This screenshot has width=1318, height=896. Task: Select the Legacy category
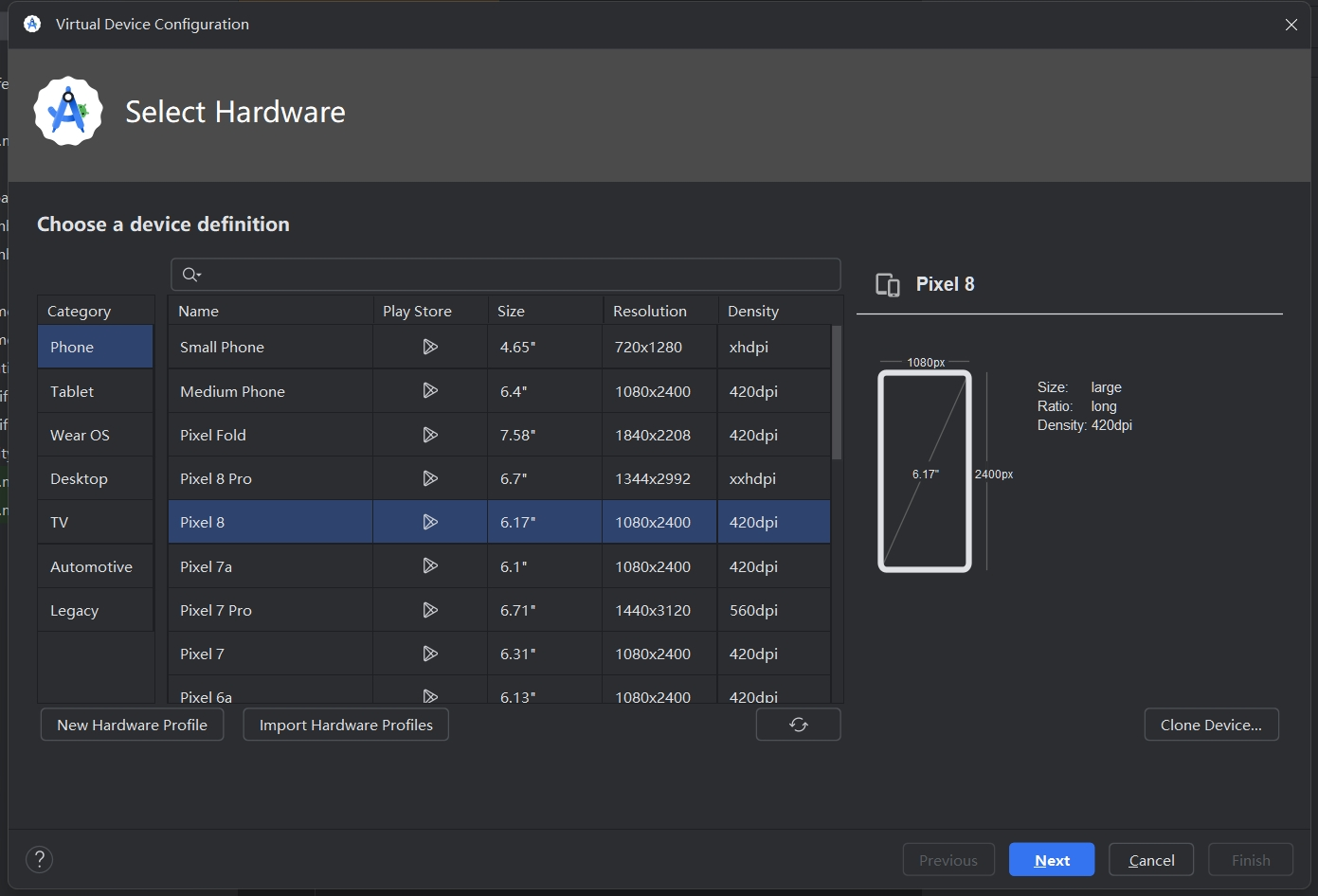tap(95, 610)
